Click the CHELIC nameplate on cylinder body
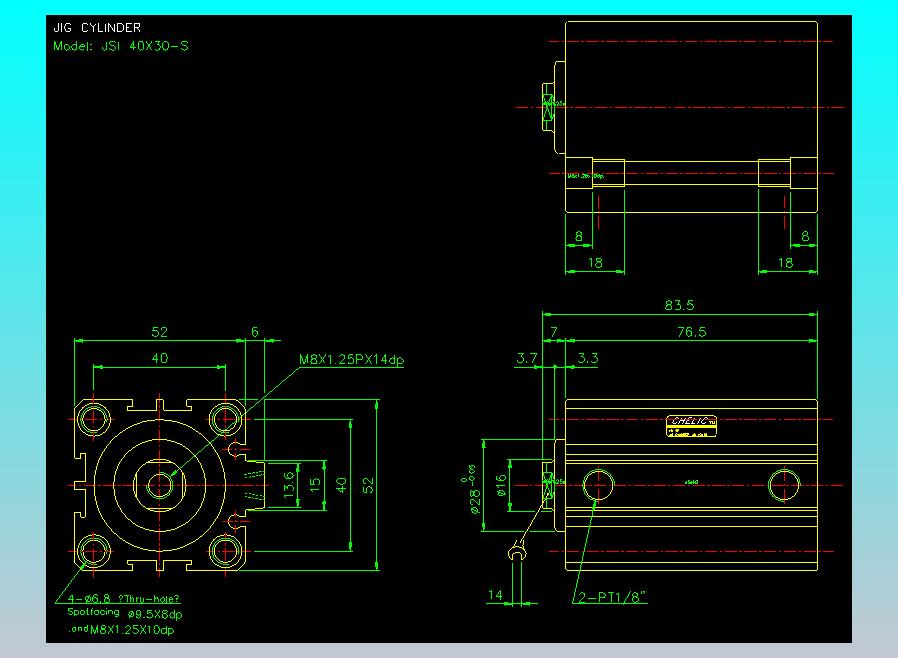The image size is (898, 658). [x=691, y=427]
